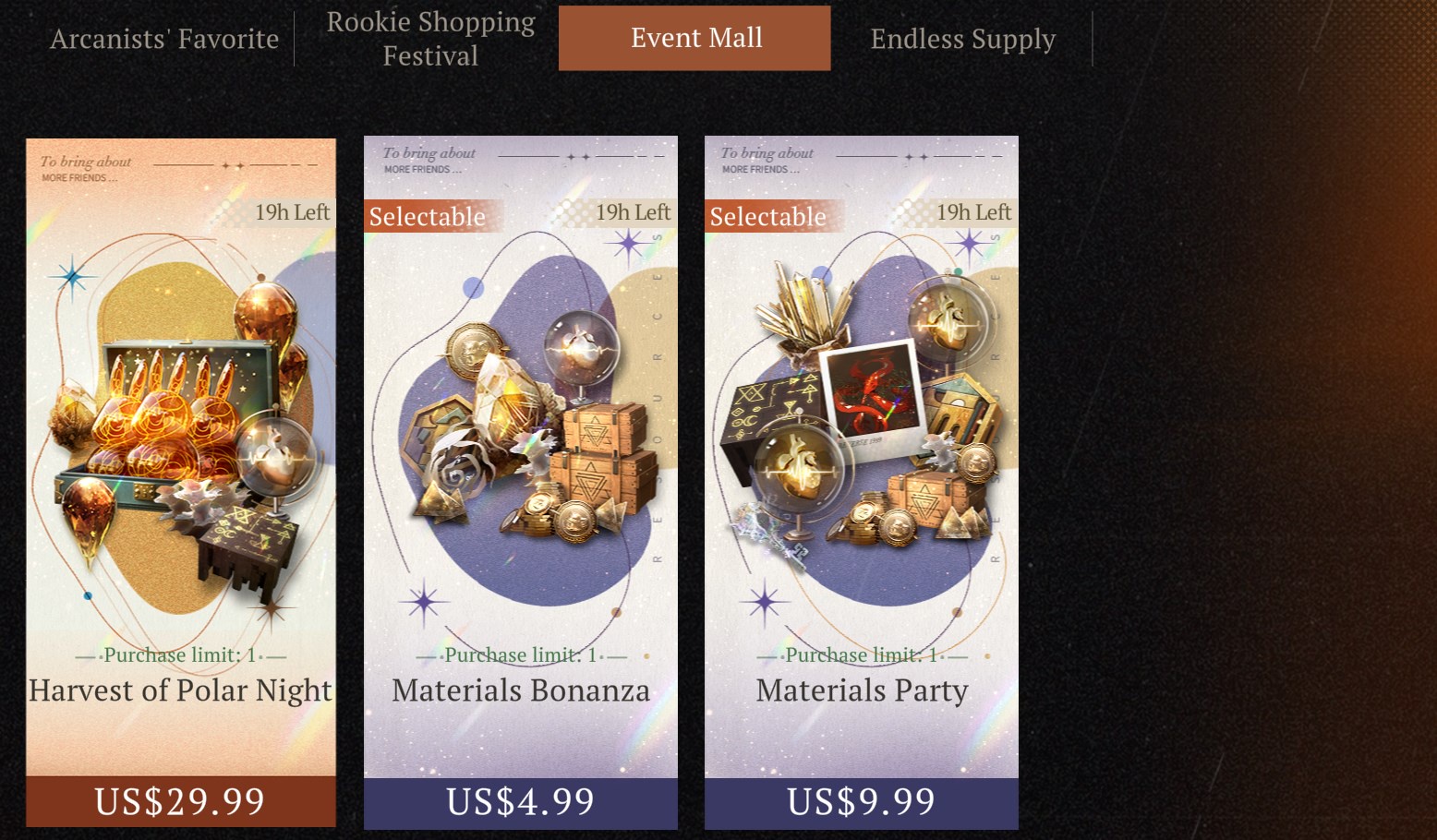
Task: Open the Harvest of Polar Night title
Action: tap(181, 690)
